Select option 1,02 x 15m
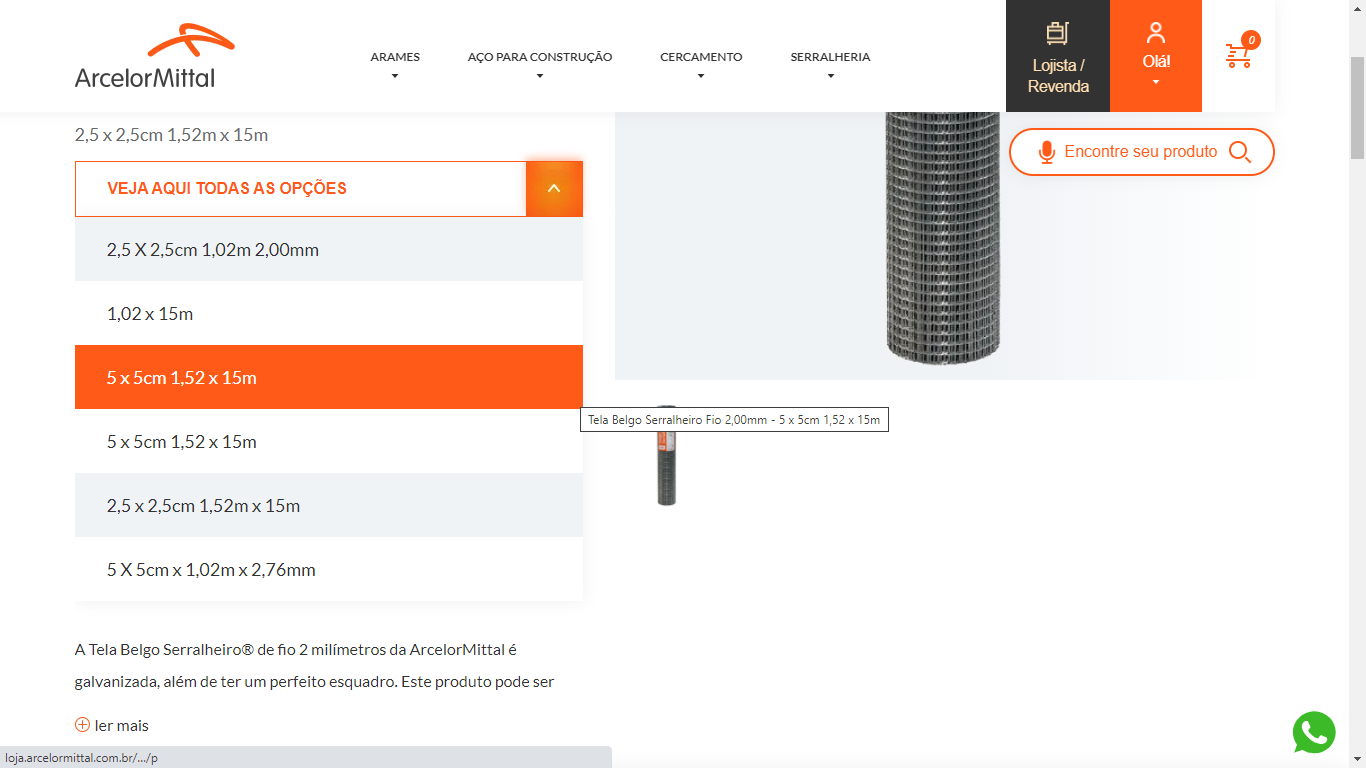Screen dimensions: 1366x768 click(x=329, y=313)
